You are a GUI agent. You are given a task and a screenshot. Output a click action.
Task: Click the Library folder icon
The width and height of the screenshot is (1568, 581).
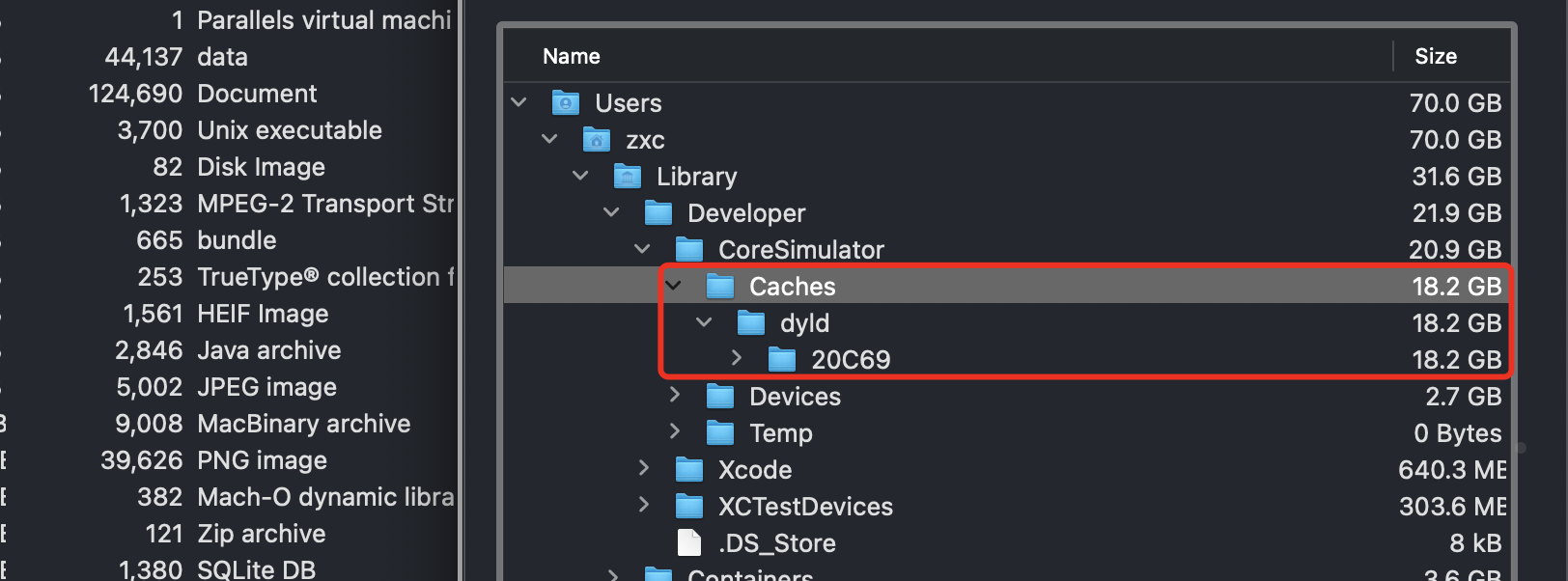(627, 176)
